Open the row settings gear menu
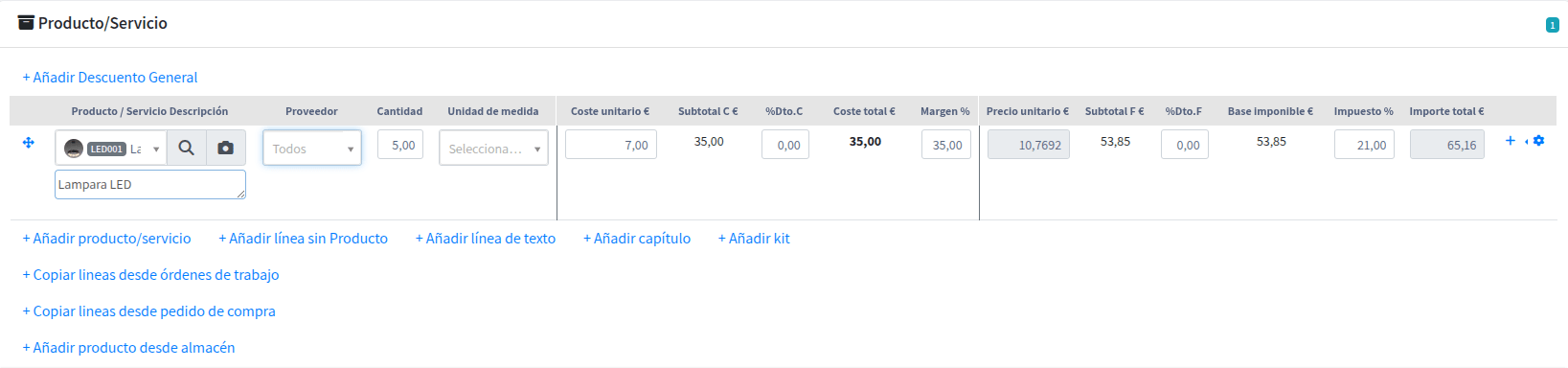1568x368 pixels. pyautogui.click(x=1538, y=141)
